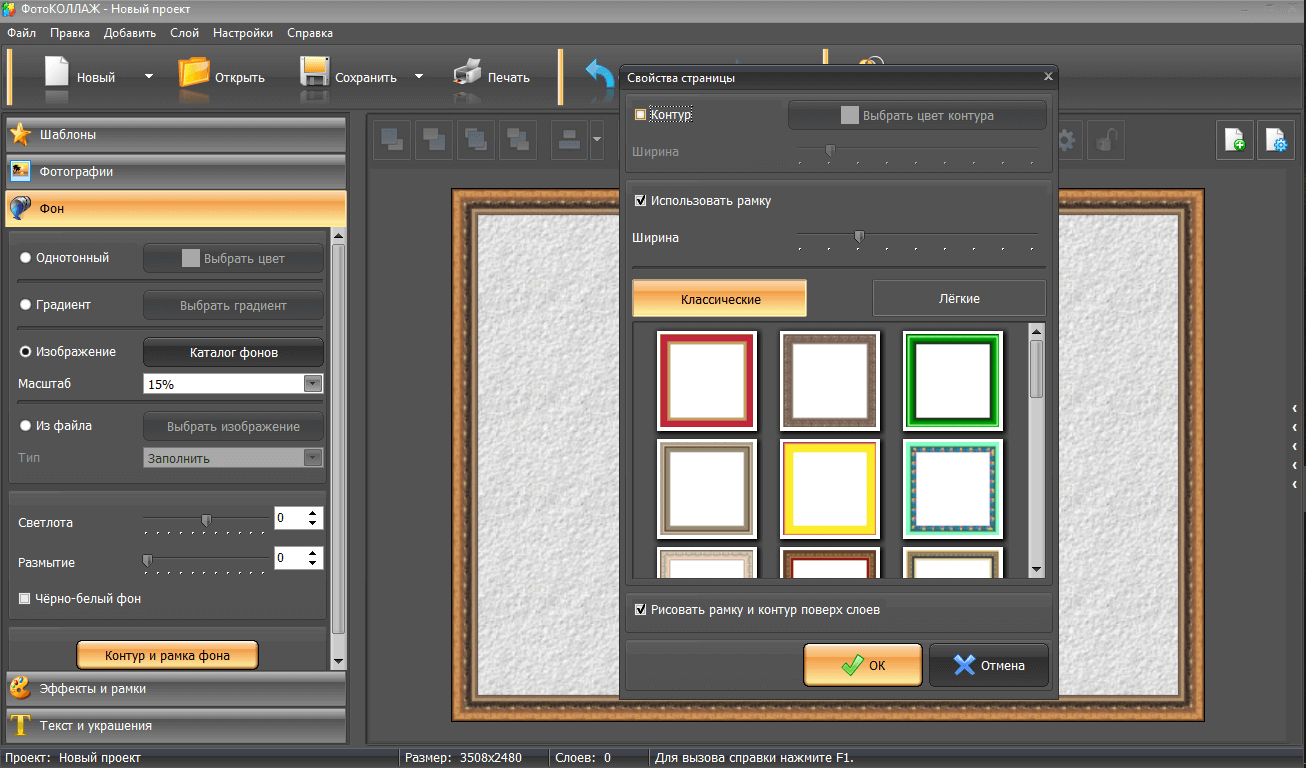Select the Изображение background option

(25, 352)
